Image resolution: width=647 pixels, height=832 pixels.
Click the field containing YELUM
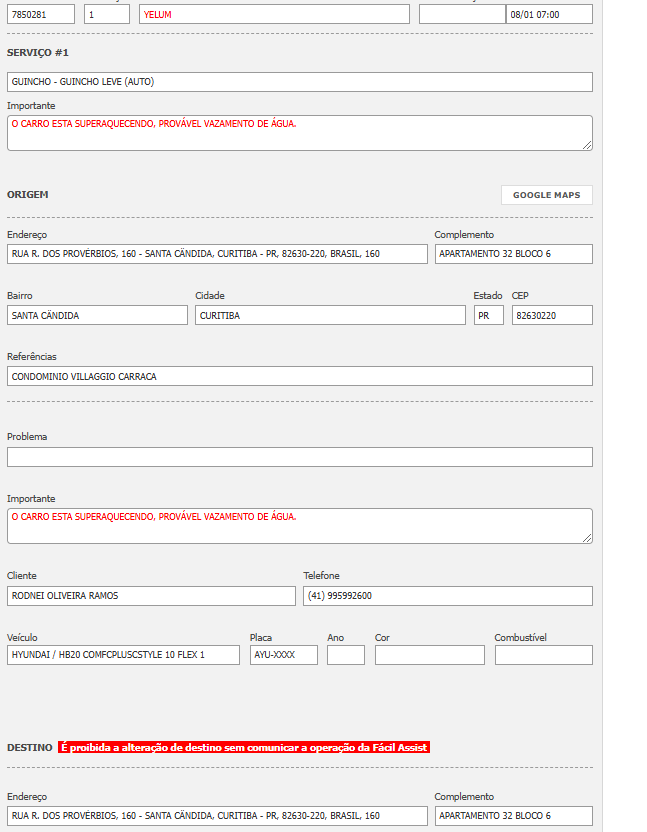(274, 14)
